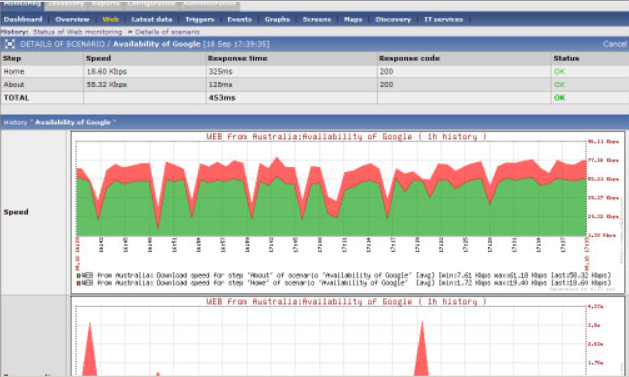Click the red legend square for Home step
Image resolution: width=629 pixels, height=377 pixels.
click(x=79, y=283)
